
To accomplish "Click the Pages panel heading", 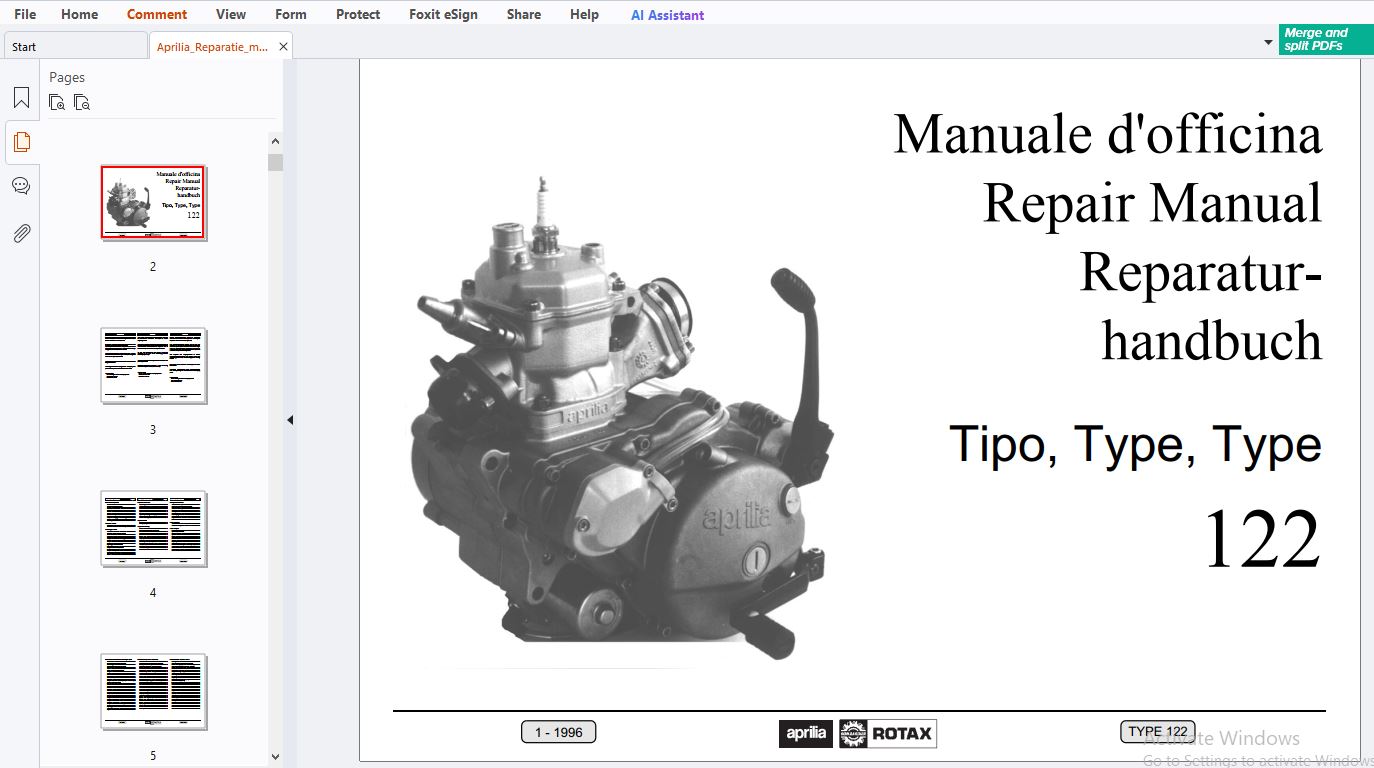I will pos(67,77).
